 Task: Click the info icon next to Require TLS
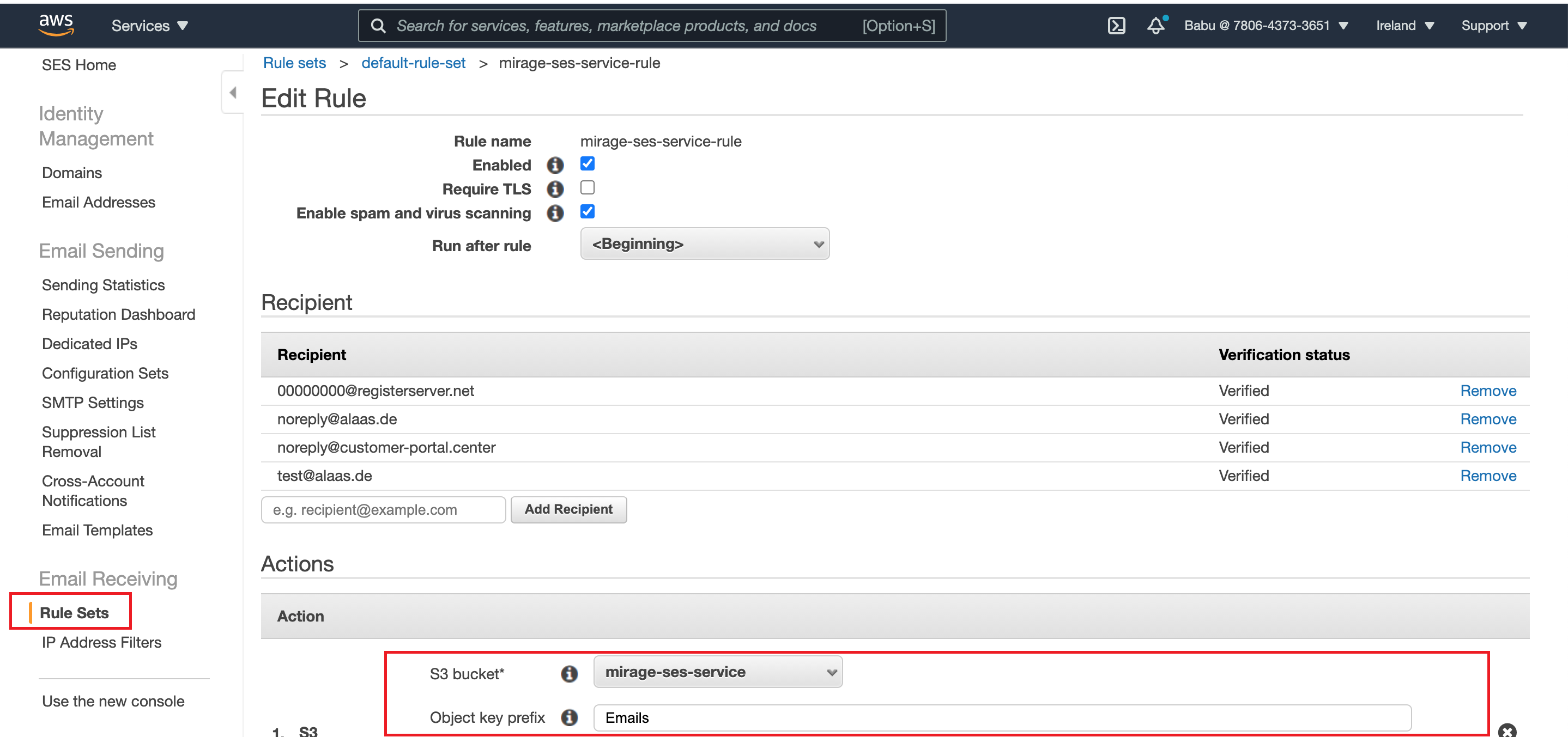(554, 189)
